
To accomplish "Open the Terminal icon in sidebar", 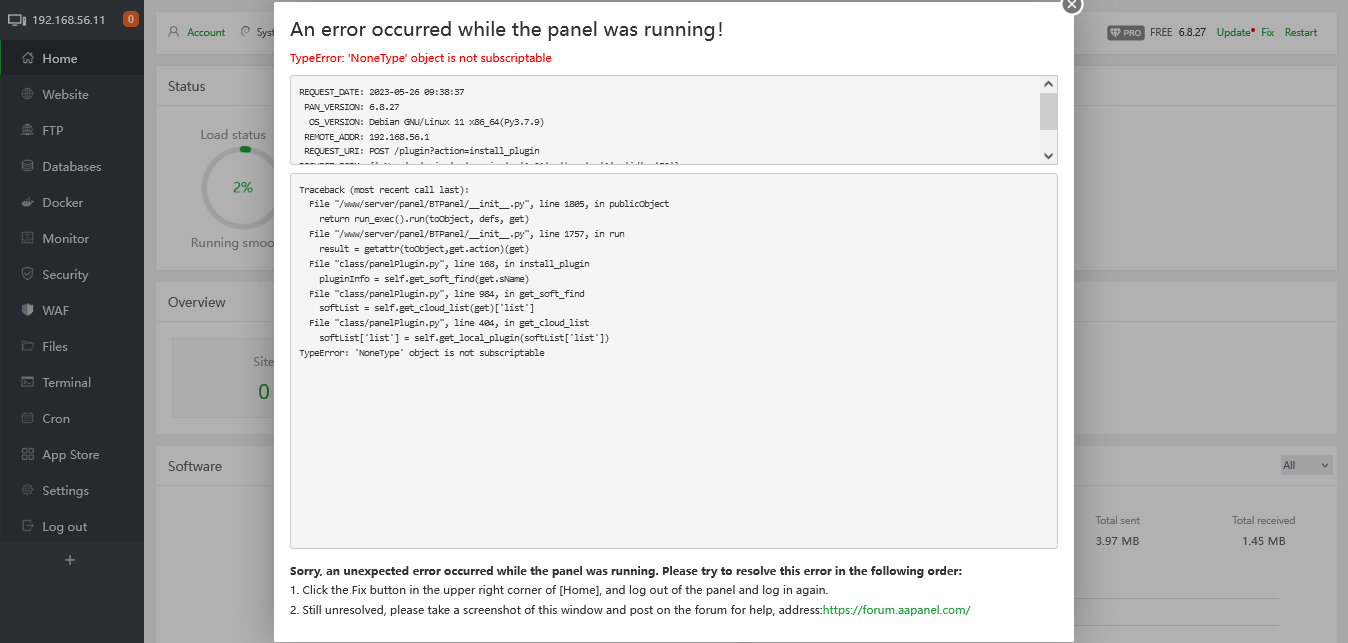I will tap(28, 382).
